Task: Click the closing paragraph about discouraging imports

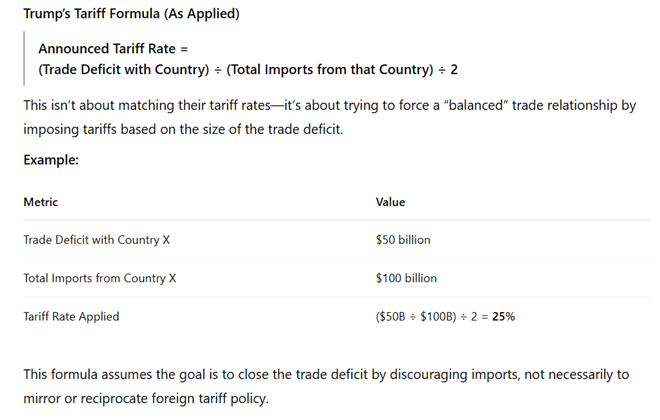Action: pyautogui.click(x=326, y=386)
